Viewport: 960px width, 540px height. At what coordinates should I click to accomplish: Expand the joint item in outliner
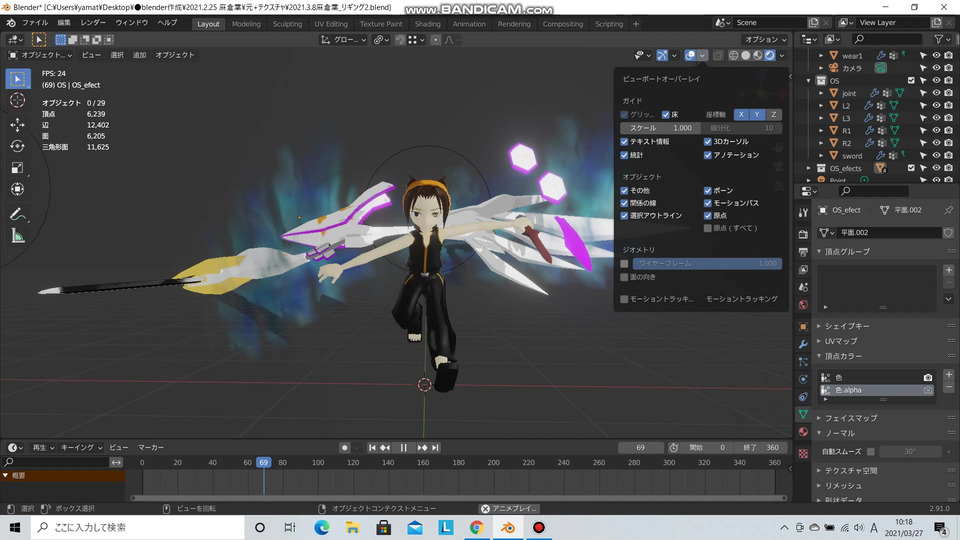821,93
